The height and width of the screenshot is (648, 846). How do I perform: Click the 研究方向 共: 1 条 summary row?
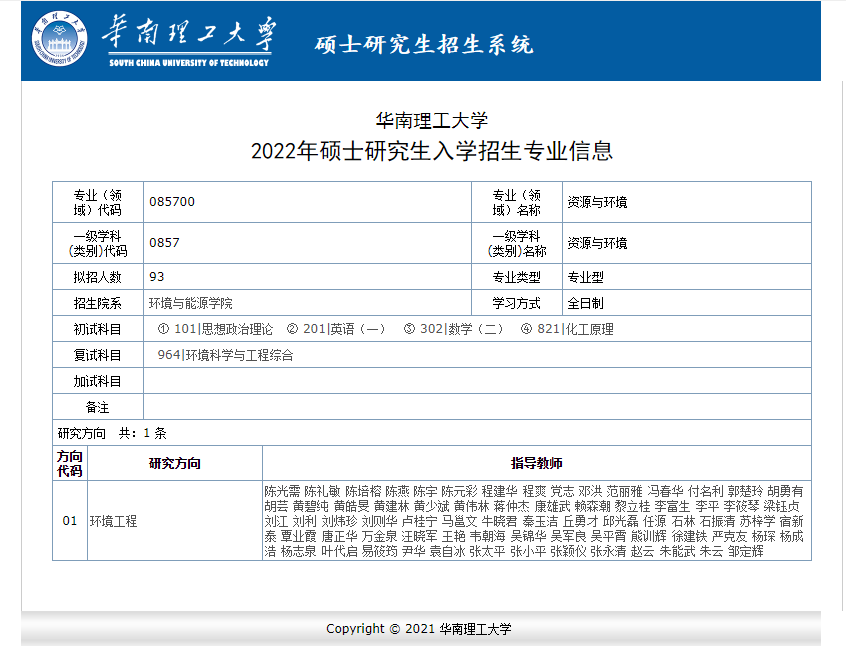pos(432,433)
